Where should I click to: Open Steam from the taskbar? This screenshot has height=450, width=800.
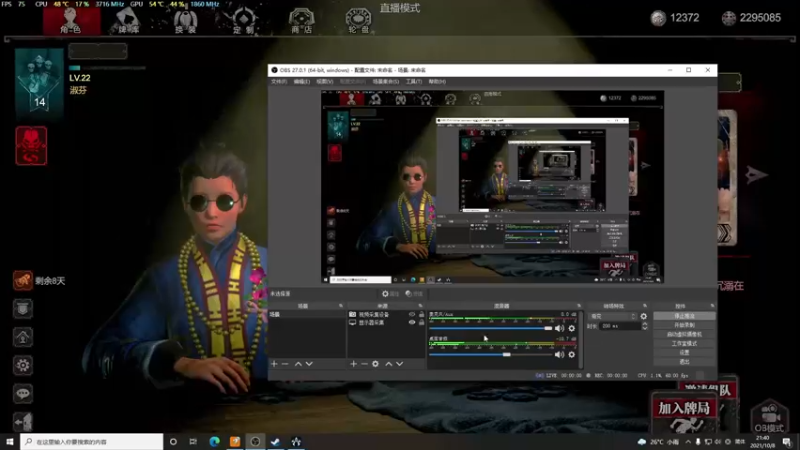(276, 441)
